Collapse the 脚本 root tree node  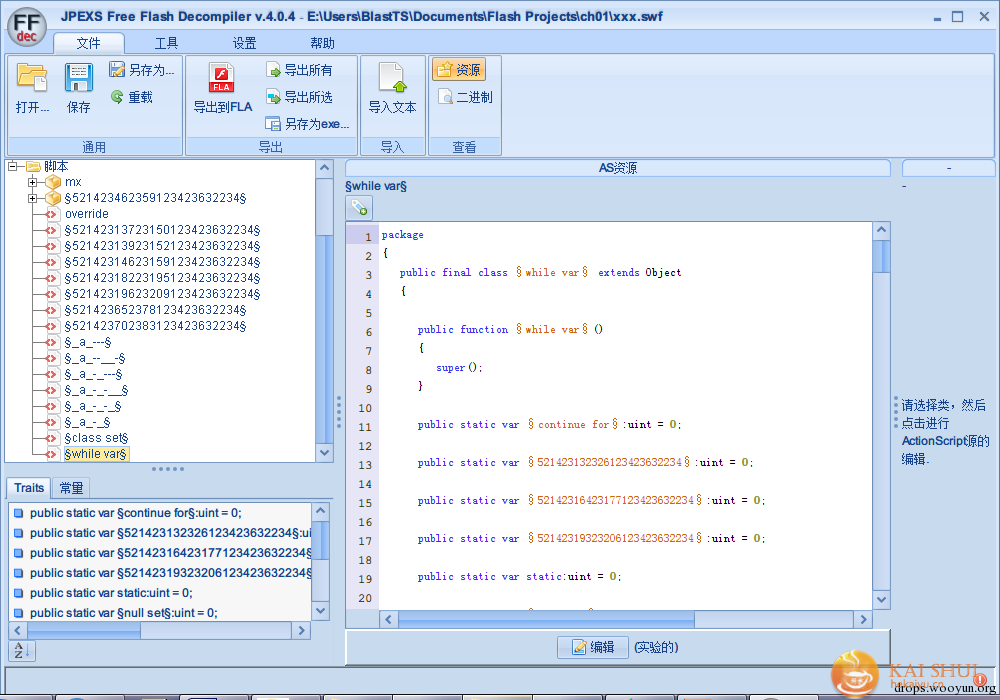12,166
